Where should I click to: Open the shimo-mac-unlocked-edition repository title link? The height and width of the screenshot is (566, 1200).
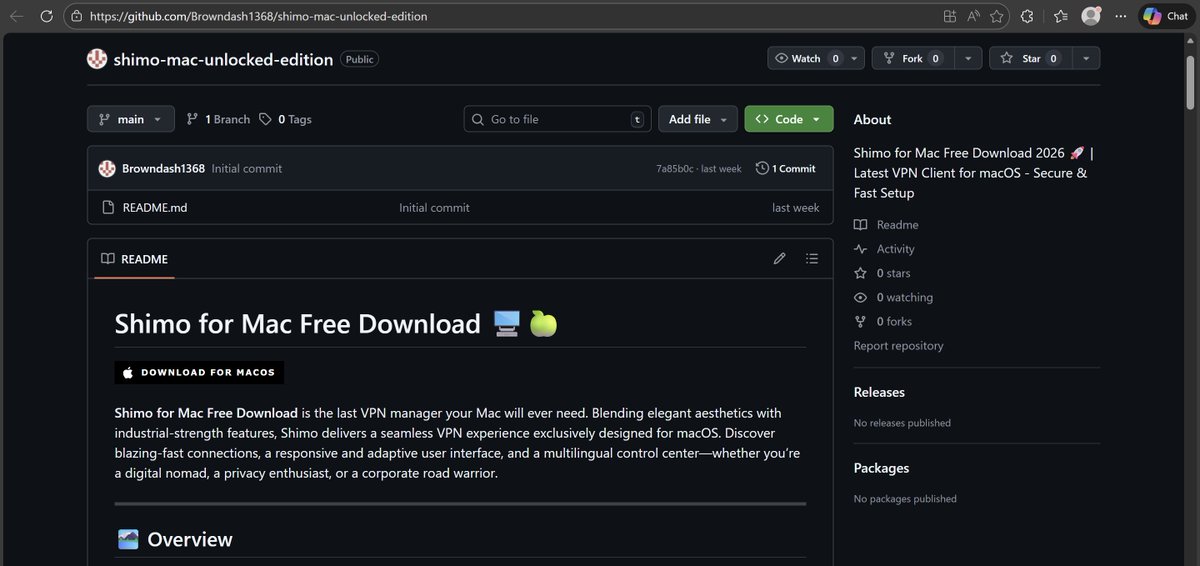tap(223, 59)
